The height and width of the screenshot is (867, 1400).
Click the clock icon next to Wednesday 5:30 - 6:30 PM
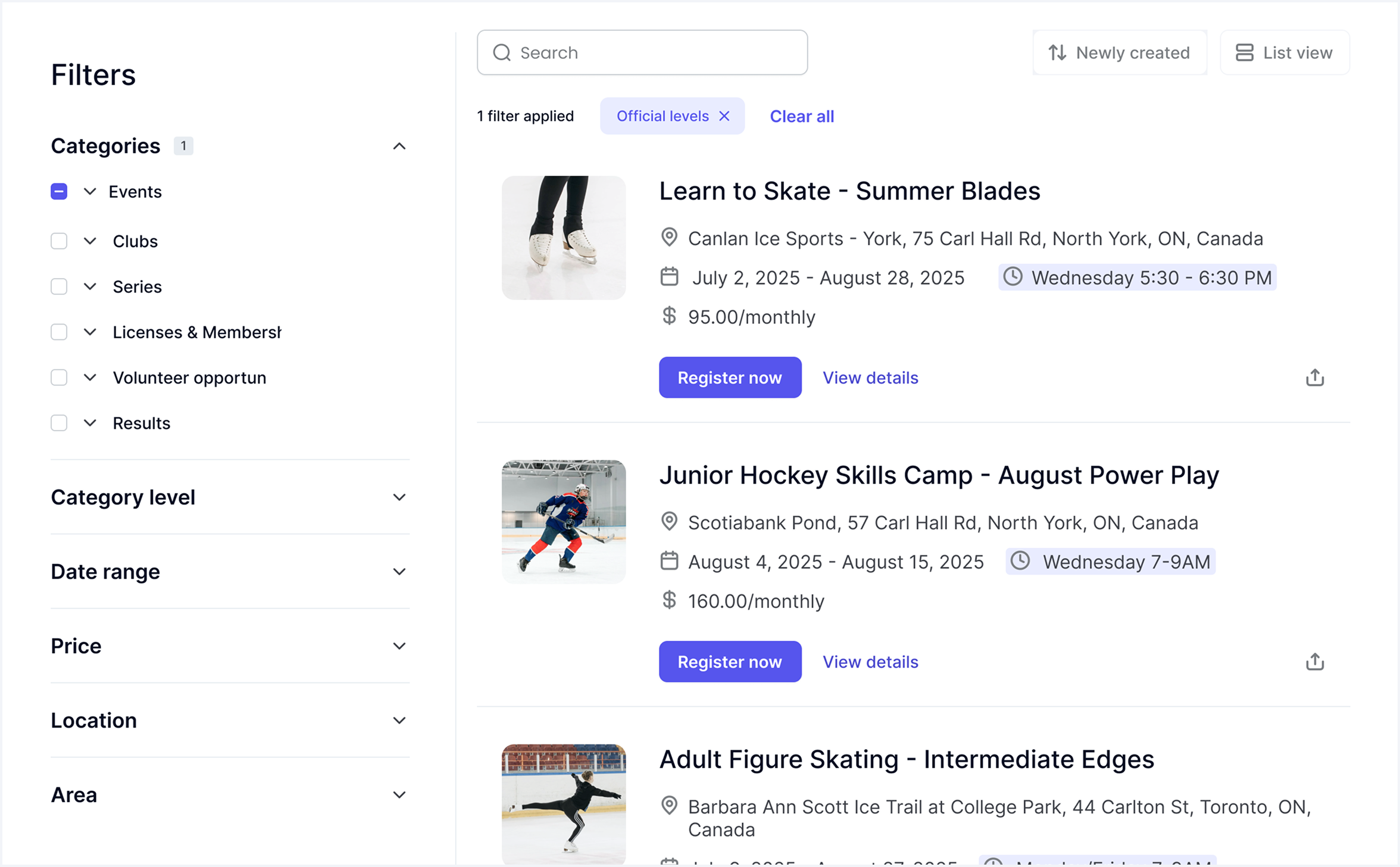click(x=1012, y=277)
